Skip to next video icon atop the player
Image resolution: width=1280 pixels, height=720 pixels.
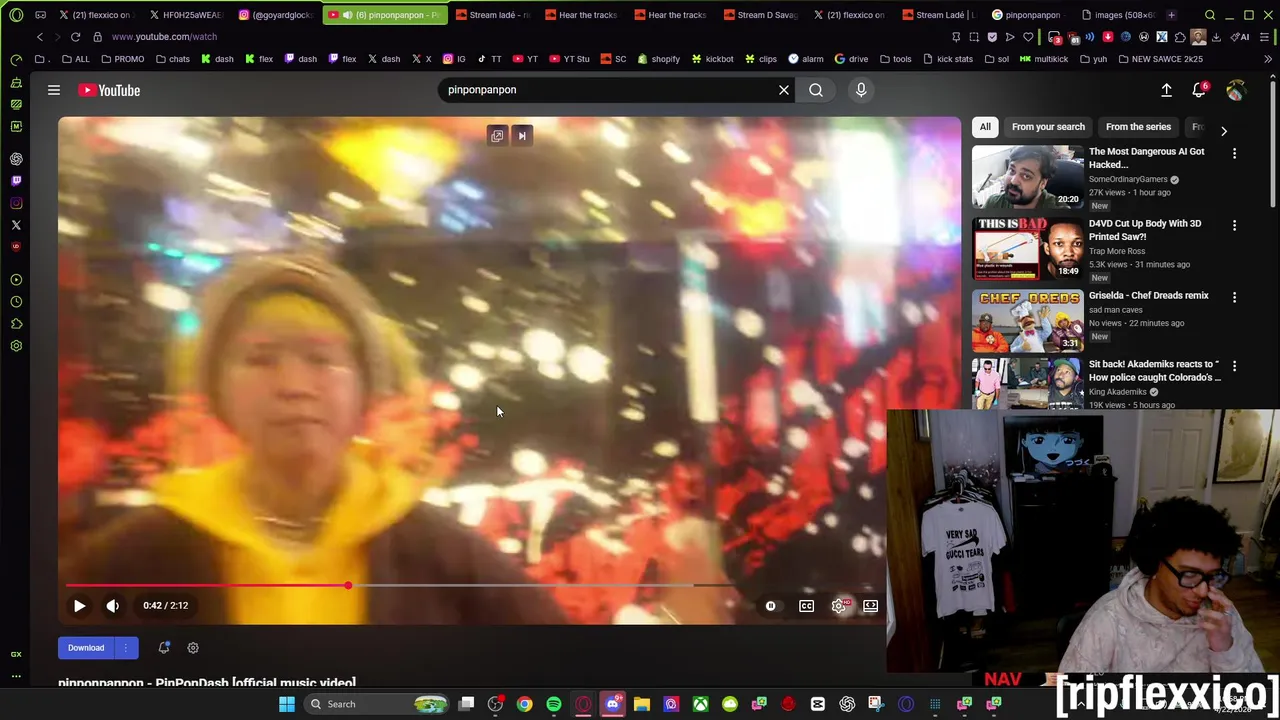521,136
